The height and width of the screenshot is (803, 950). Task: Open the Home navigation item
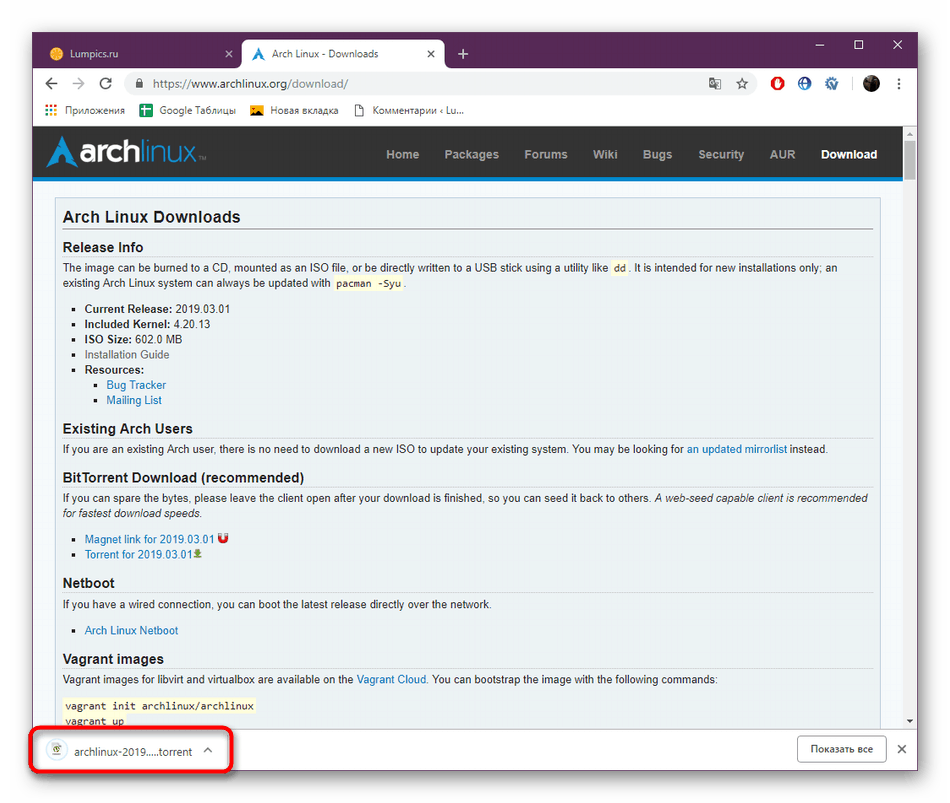402,155
